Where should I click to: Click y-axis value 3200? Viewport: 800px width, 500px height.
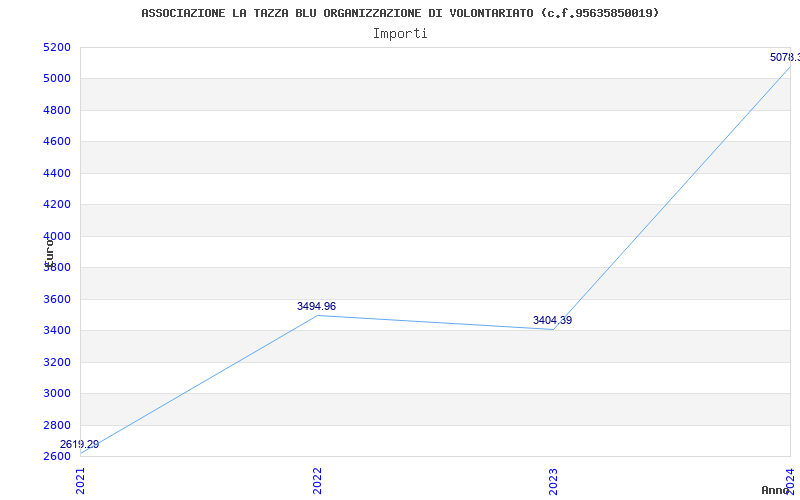tap(57, 362)
